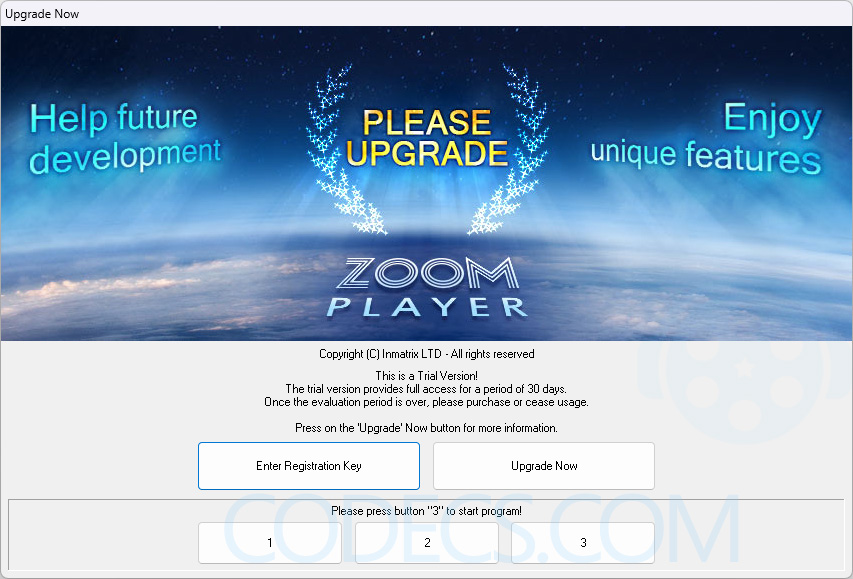
Task: Click the 'Upgrade Now' window title
Action: tap(42, 14)
